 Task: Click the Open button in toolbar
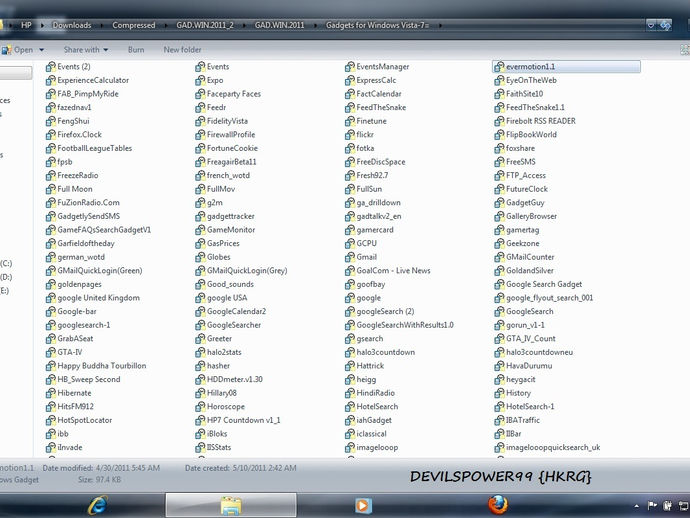pos(18,50)
